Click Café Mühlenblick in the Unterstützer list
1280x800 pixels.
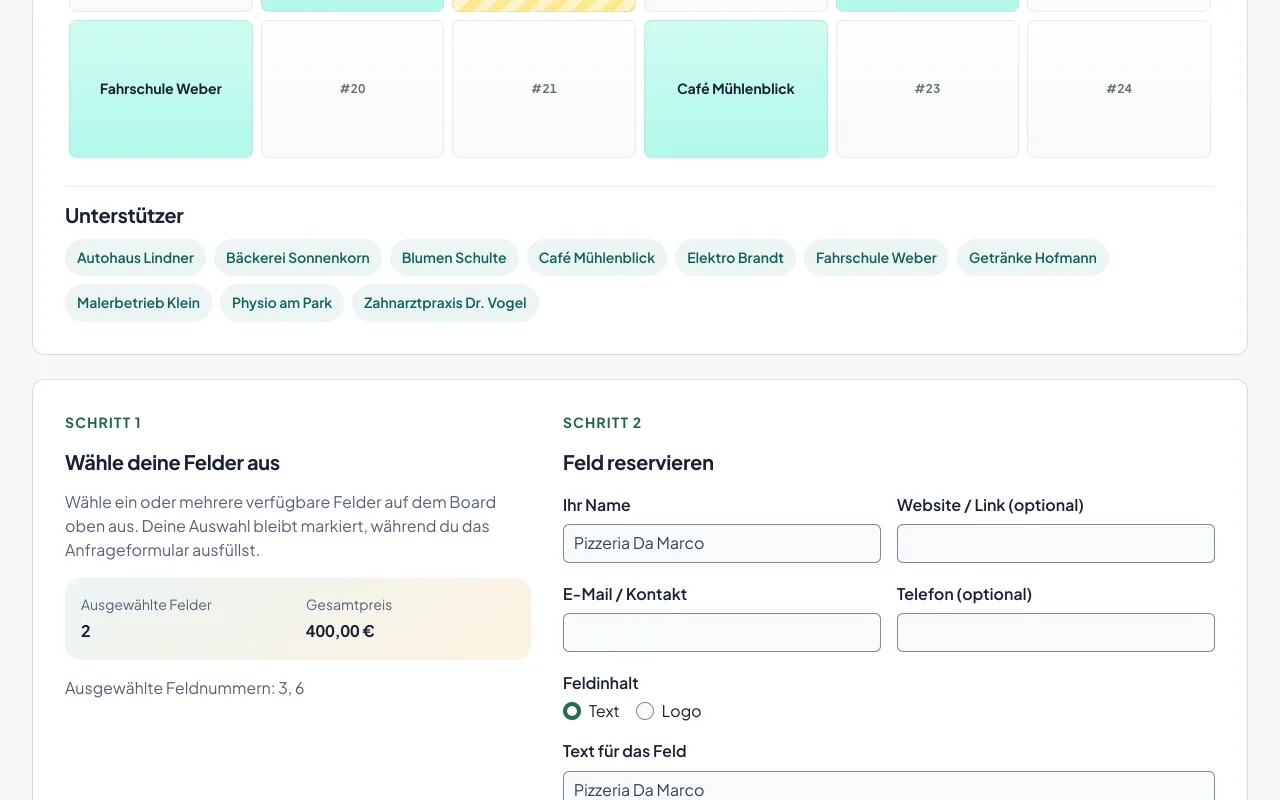pyautogui.click(x=597, y=258)
